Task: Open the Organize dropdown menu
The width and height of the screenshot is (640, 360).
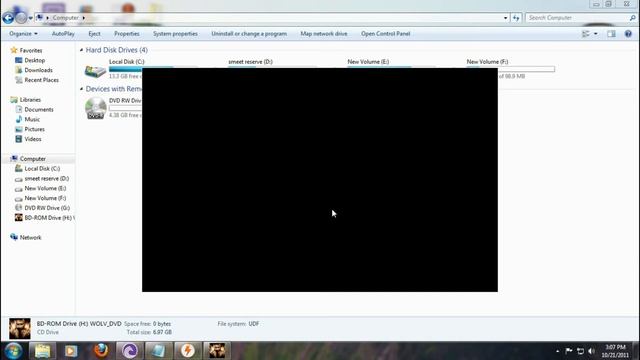Action: click(x=23, y=33)
